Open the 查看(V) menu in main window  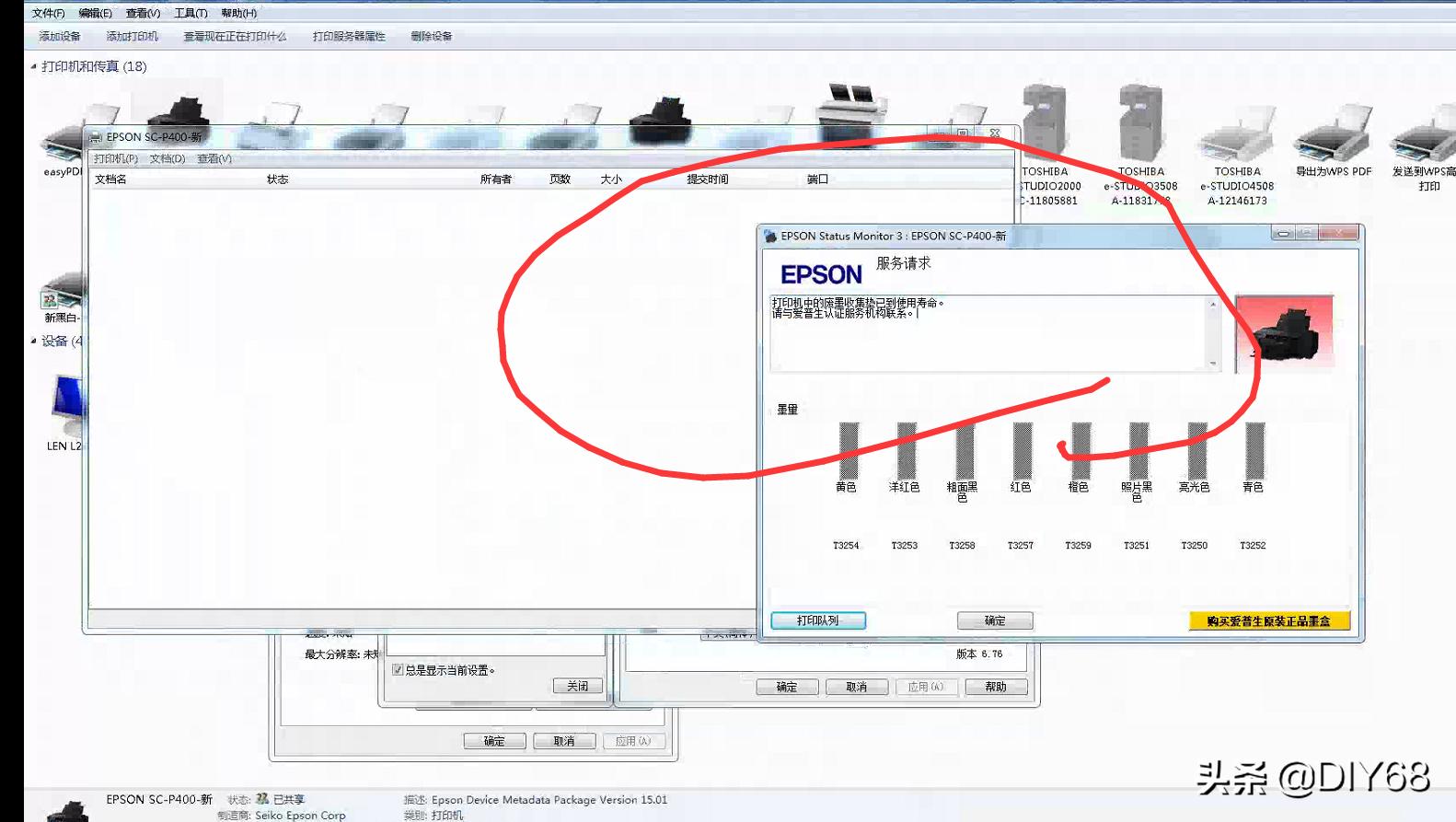(x=143, y=13)
